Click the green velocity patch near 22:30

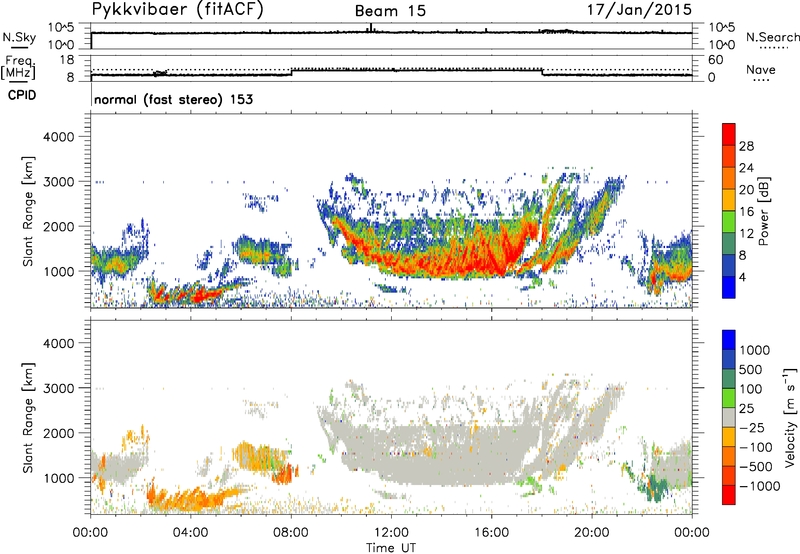click(657, 490)
